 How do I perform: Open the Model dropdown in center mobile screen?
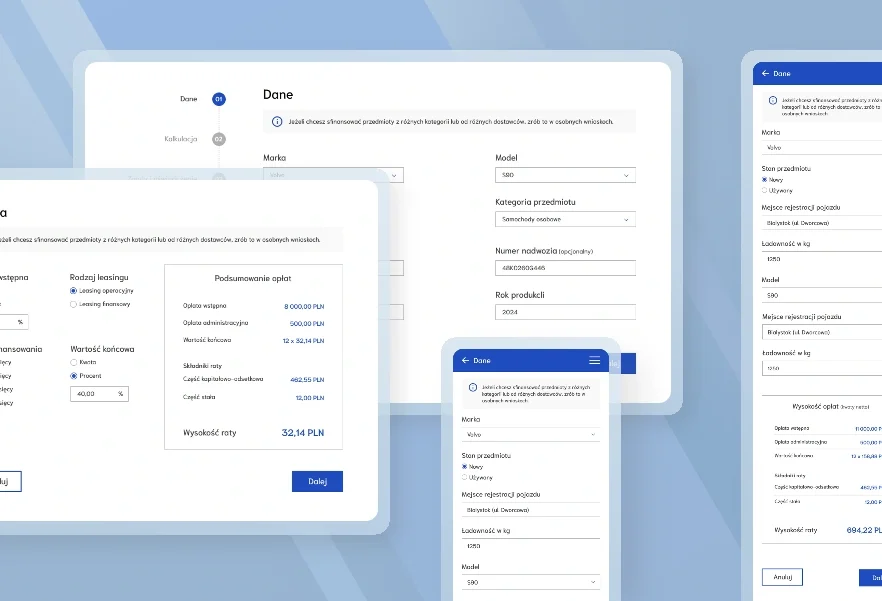[530, 582]
